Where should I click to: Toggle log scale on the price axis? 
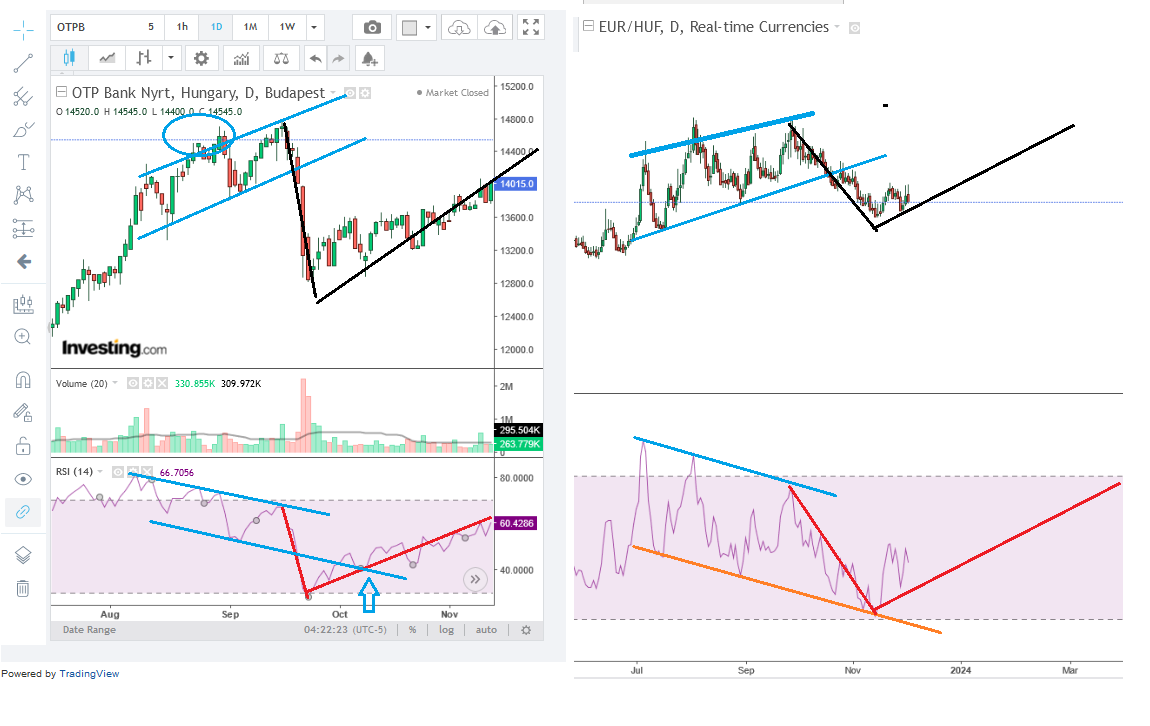click(446, 630)
